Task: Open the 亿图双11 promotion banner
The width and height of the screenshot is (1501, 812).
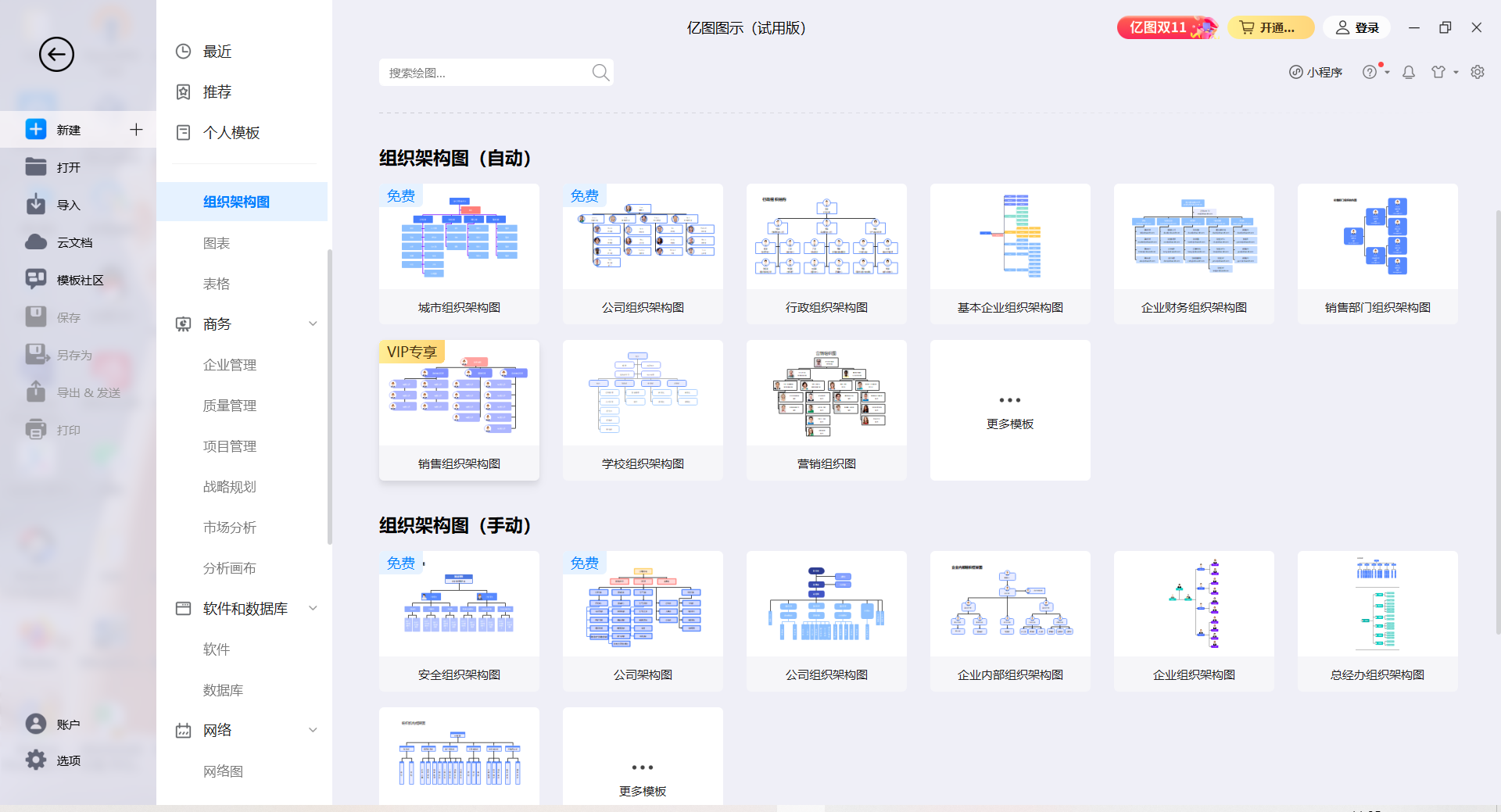Action: coord(1167,27)
